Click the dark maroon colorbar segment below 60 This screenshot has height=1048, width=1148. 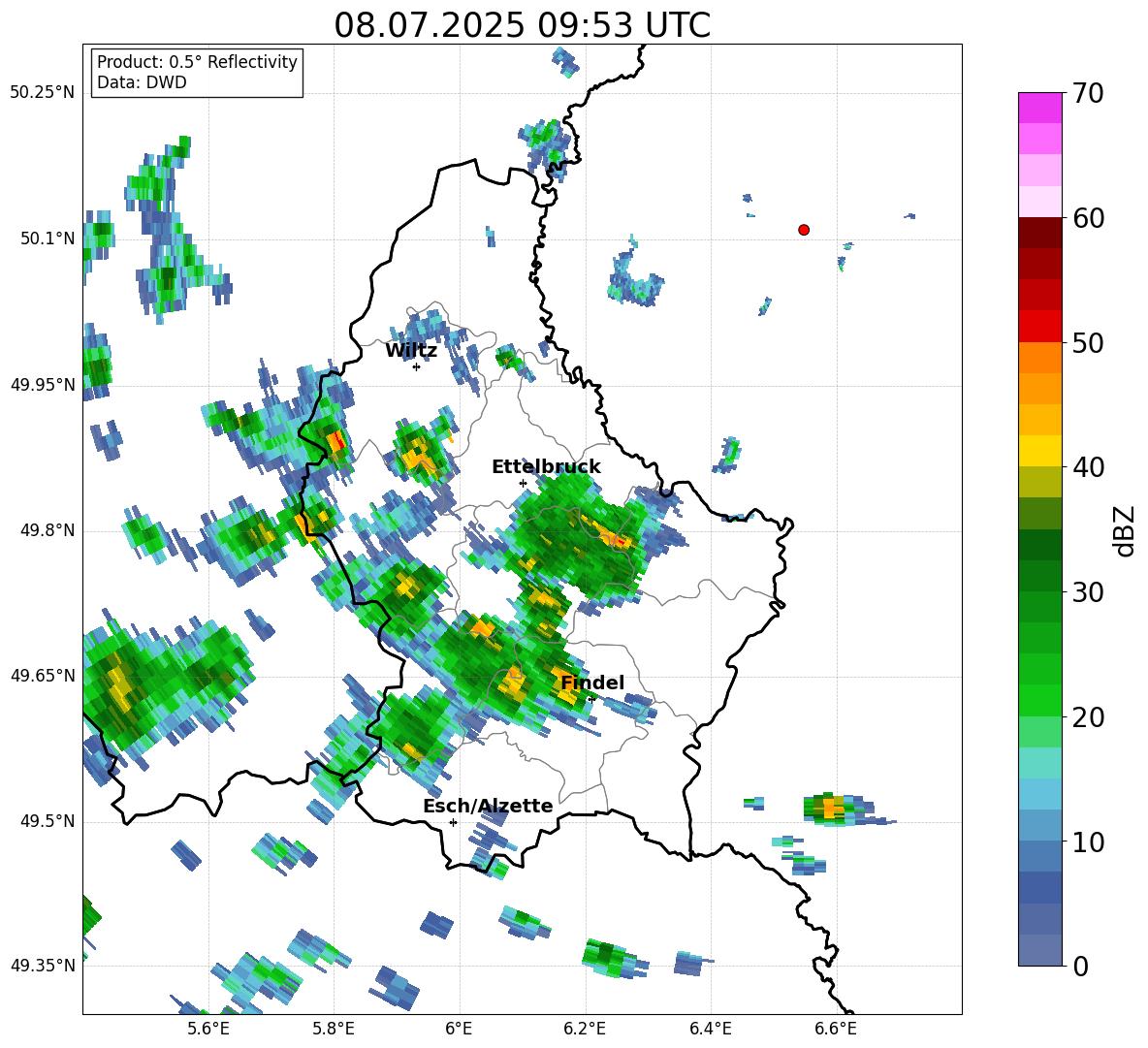coord(1039,233)
